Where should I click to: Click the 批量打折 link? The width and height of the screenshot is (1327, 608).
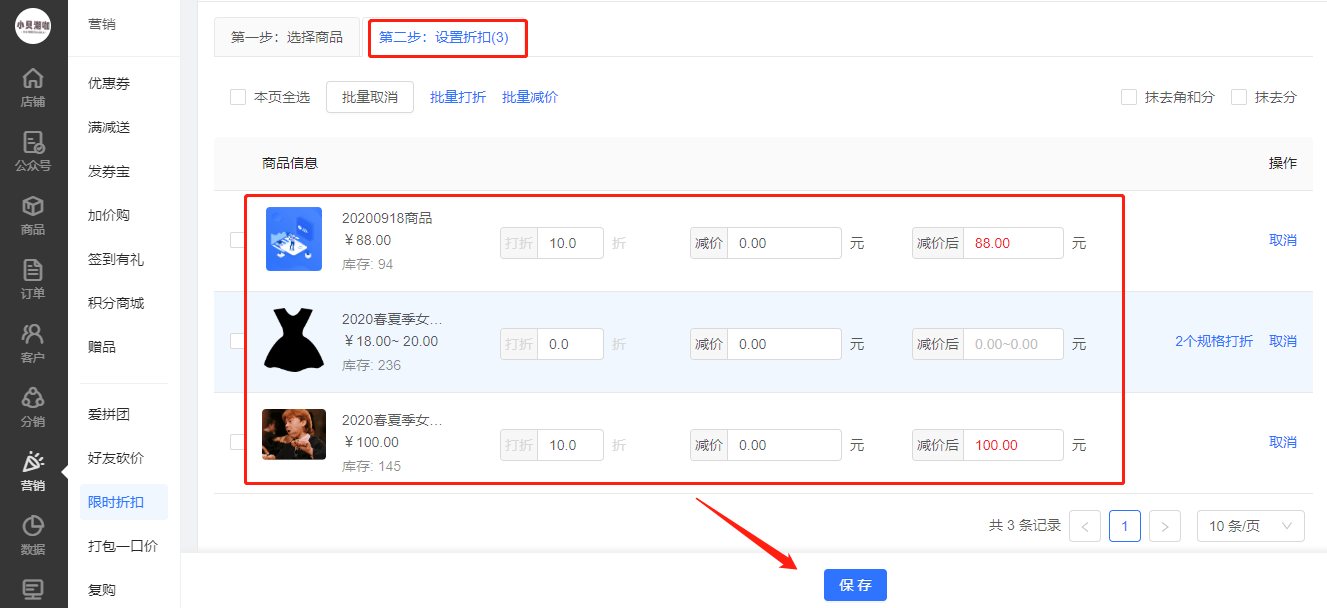(x=458, y=97)
